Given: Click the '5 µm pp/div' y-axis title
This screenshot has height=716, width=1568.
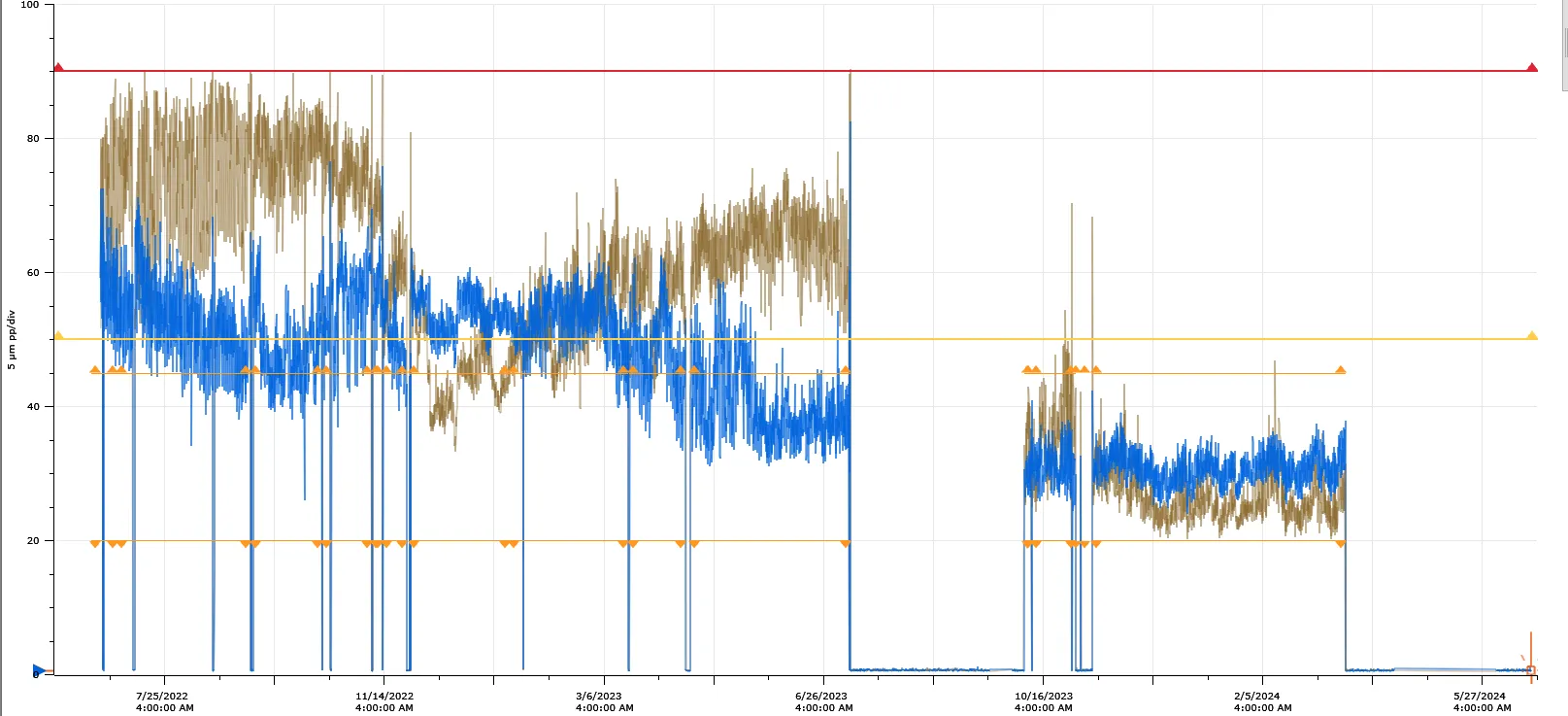Looking at the screenshot, I should click(x=12, y=339).
